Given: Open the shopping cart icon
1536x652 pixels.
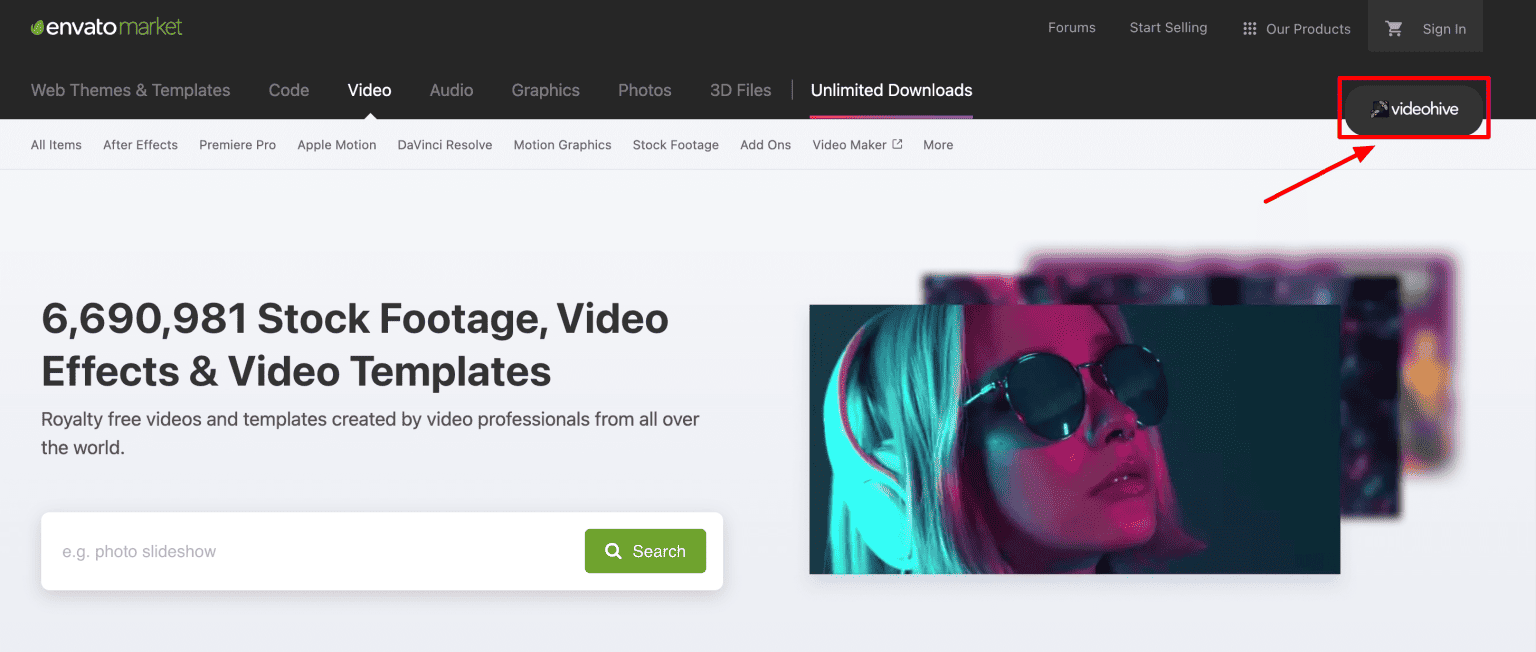Looking at the screenshot, I should [x=1394, y=29].
